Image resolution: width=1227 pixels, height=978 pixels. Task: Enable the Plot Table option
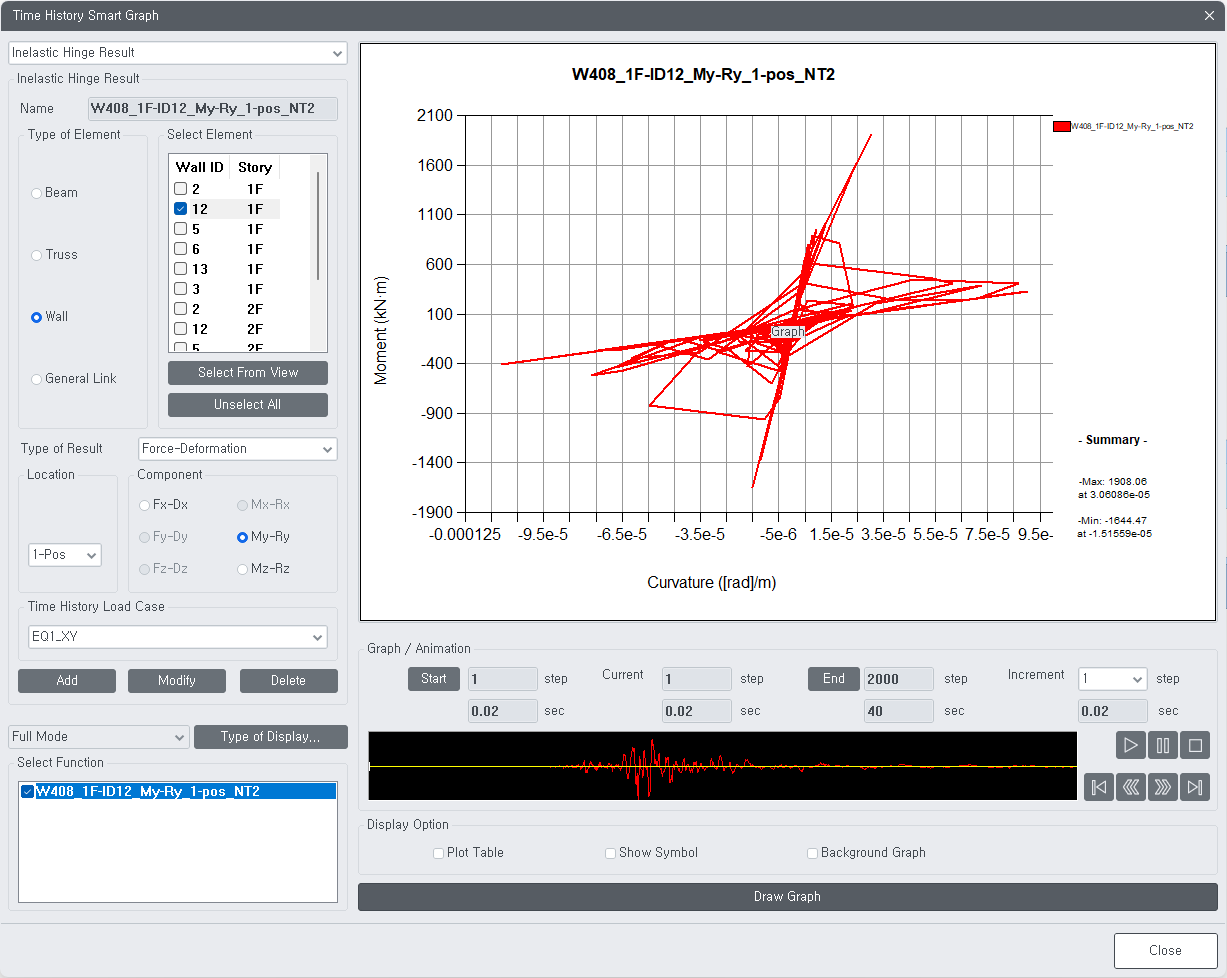(438, 853)
